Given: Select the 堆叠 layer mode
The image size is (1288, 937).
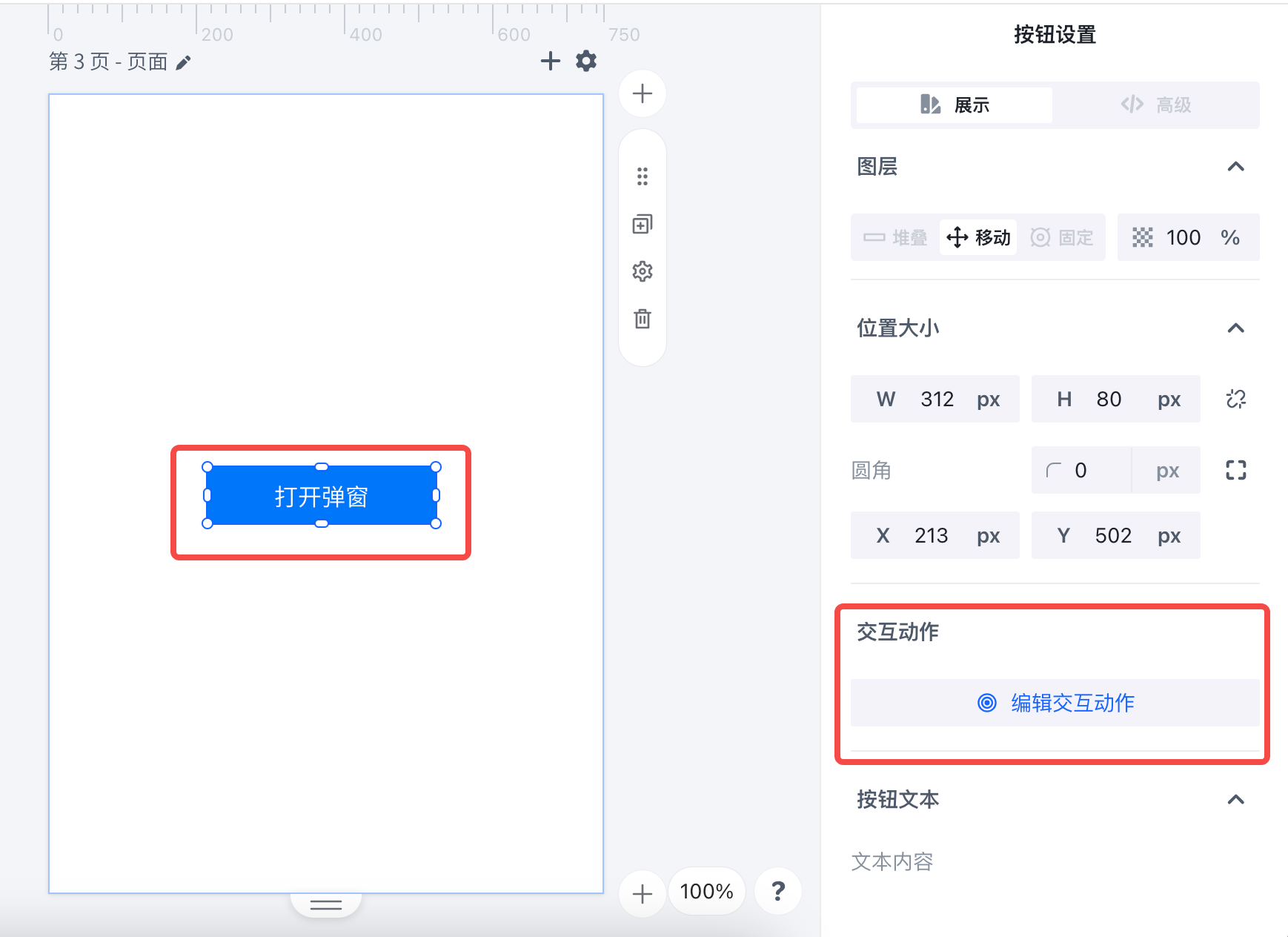Looking at the screenshot, I should [x=896, y=237].
